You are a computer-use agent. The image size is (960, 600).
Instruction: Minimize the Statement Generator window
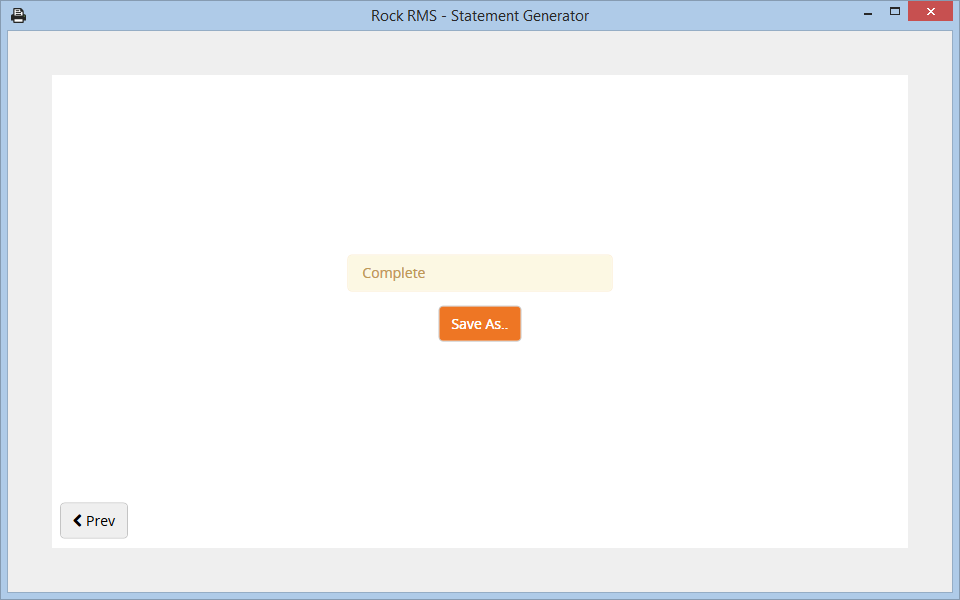point(866,13)
